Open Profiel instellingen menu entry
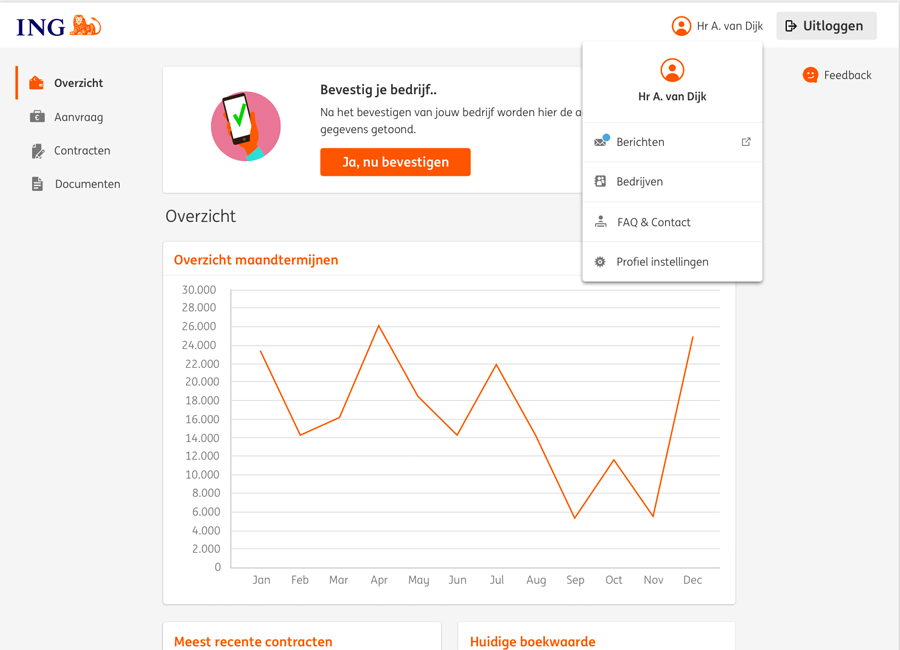This screenshot has width=900, height=650. tap(662, 262)
